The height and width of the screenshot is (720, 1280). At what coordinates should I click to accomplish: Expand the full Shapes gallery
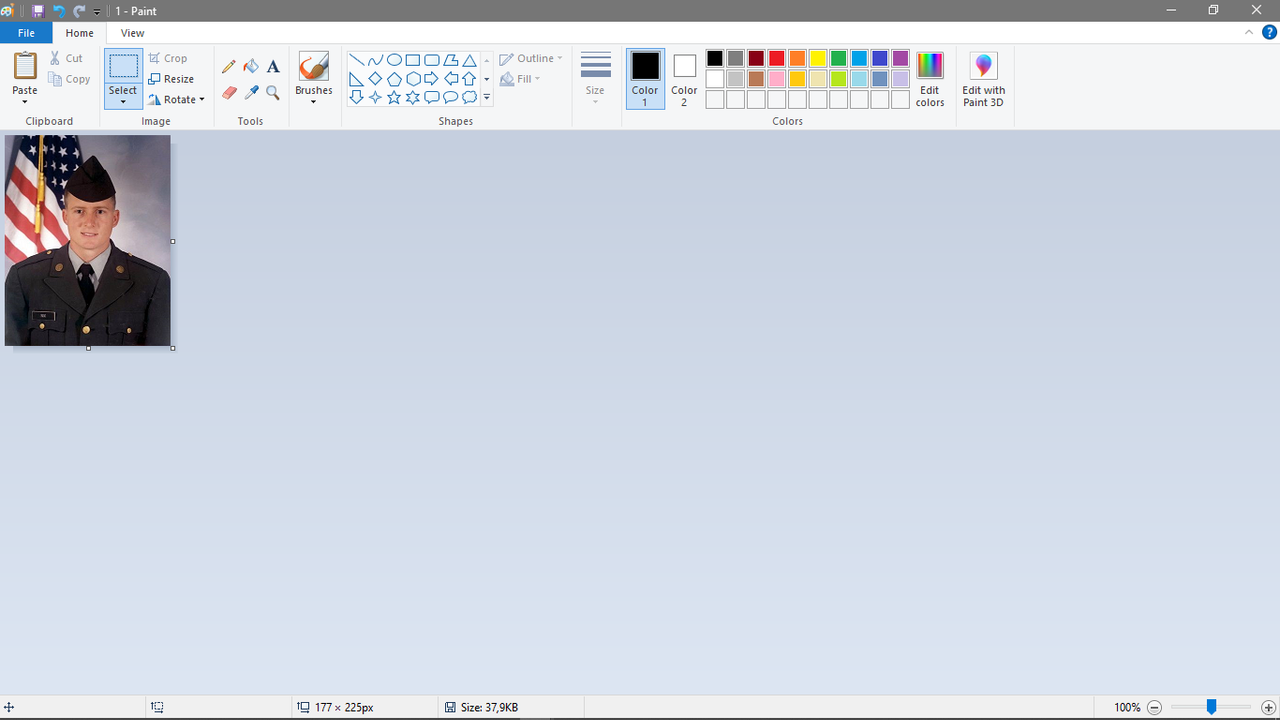click(487, 98)
